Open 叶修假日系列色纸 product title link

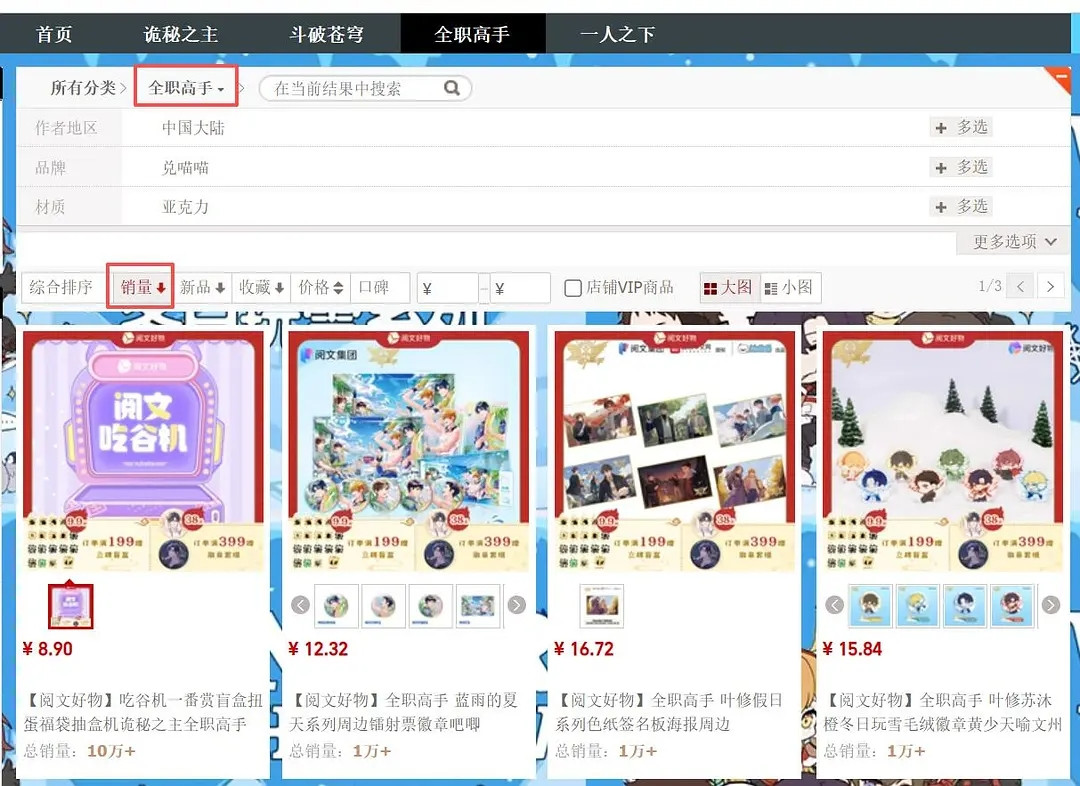[x=669, y=712]
